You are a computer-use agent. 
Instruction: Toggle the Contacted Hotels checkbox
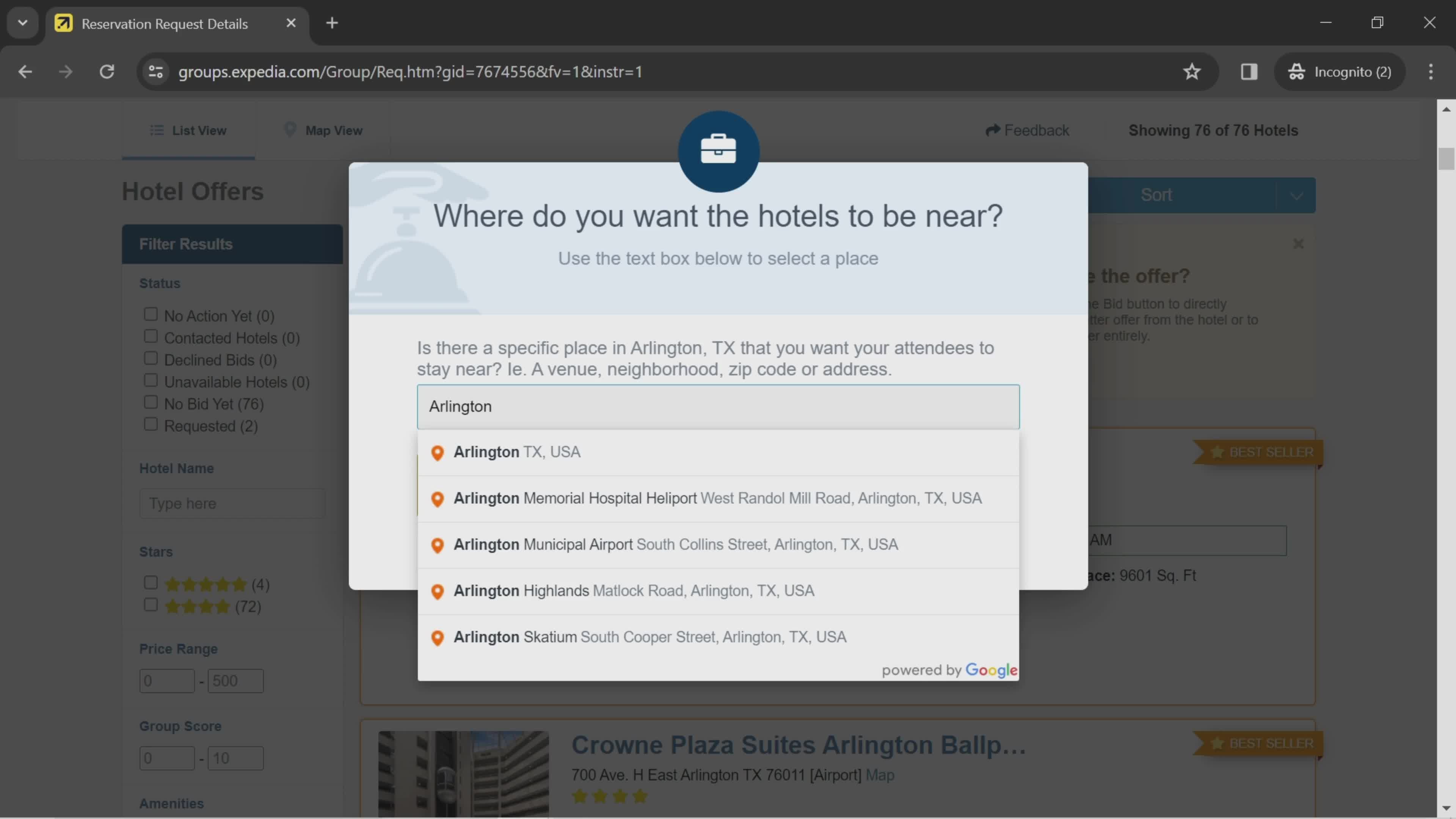click(x=151, y=336)
